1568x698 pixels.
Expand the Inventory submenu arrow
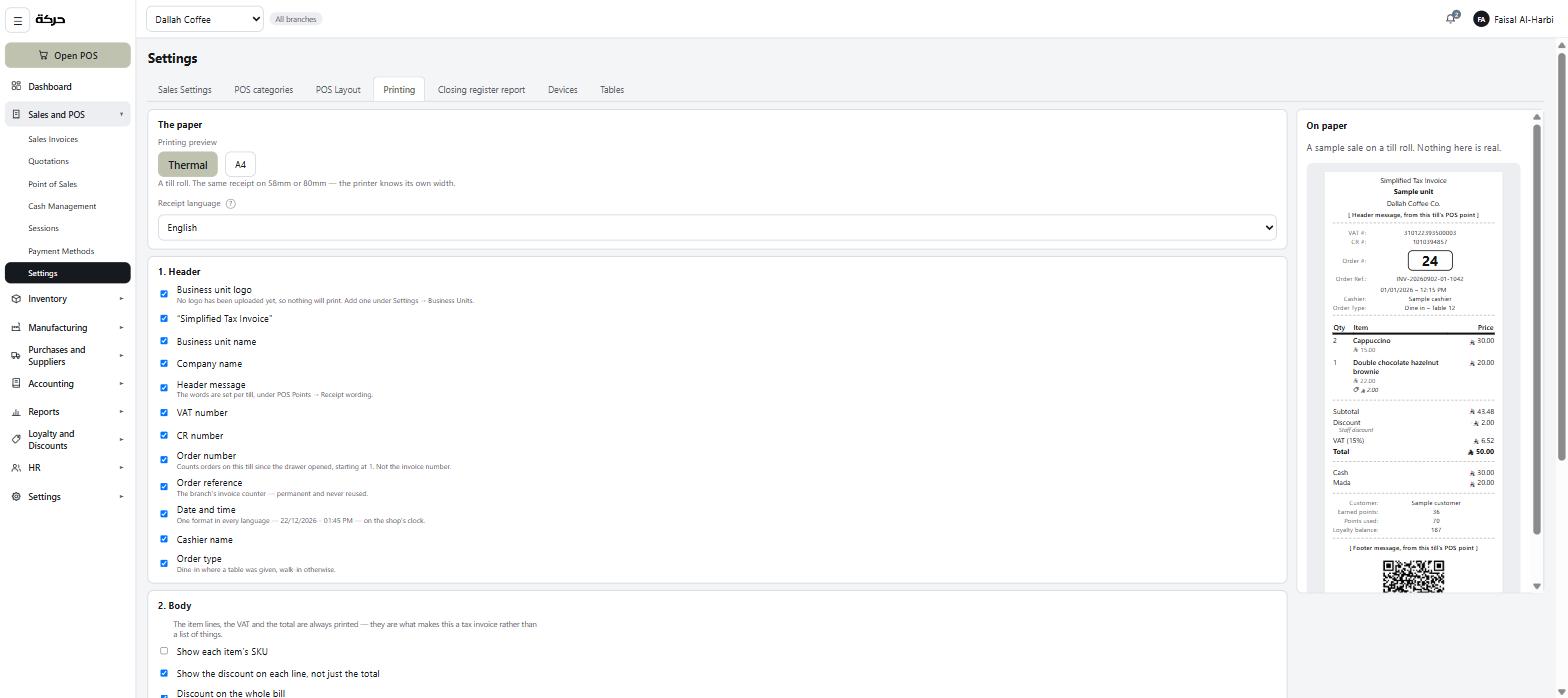121,299
